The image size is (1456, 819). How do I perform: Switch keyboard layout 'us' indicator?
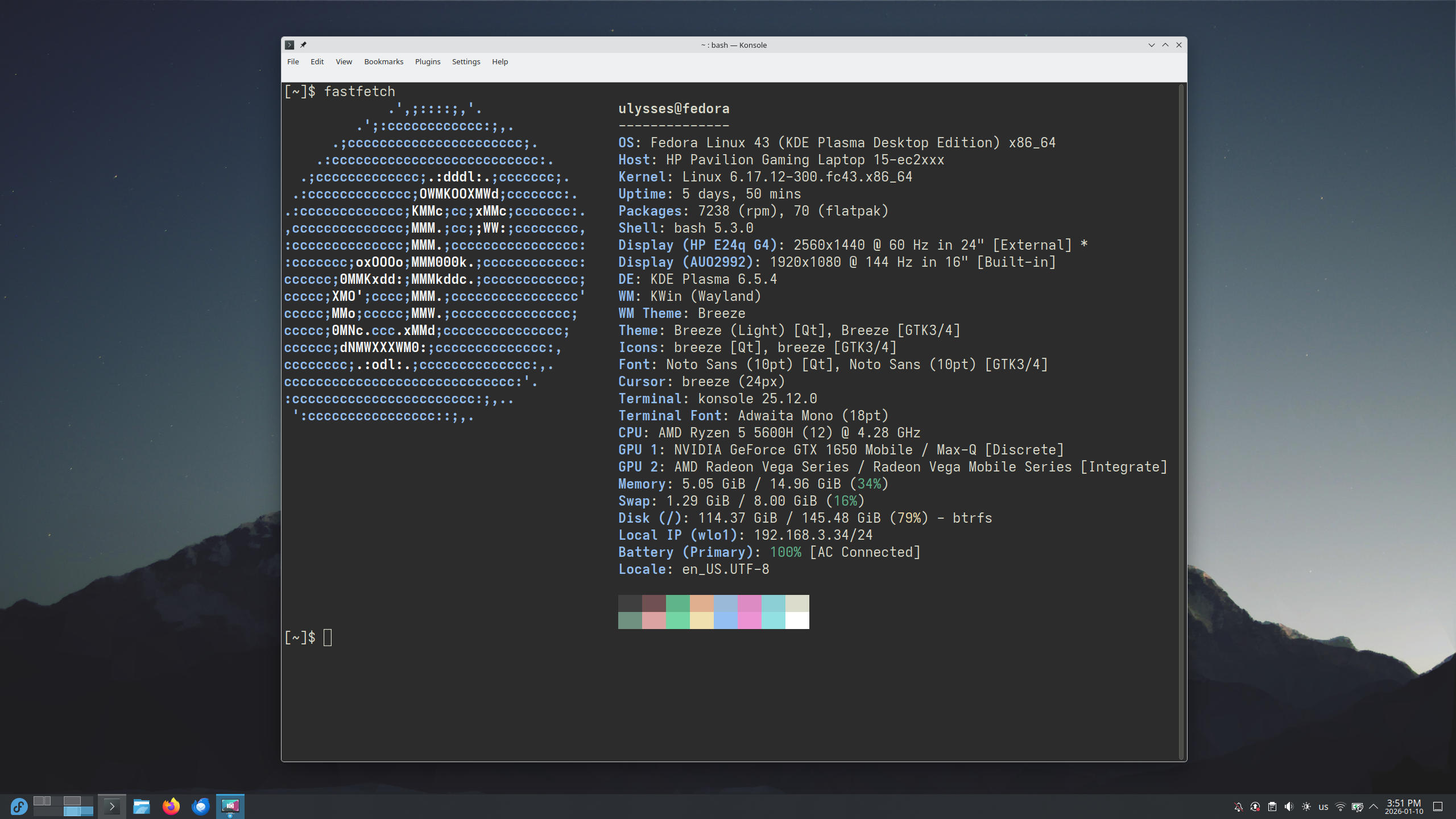[1323, 806]
